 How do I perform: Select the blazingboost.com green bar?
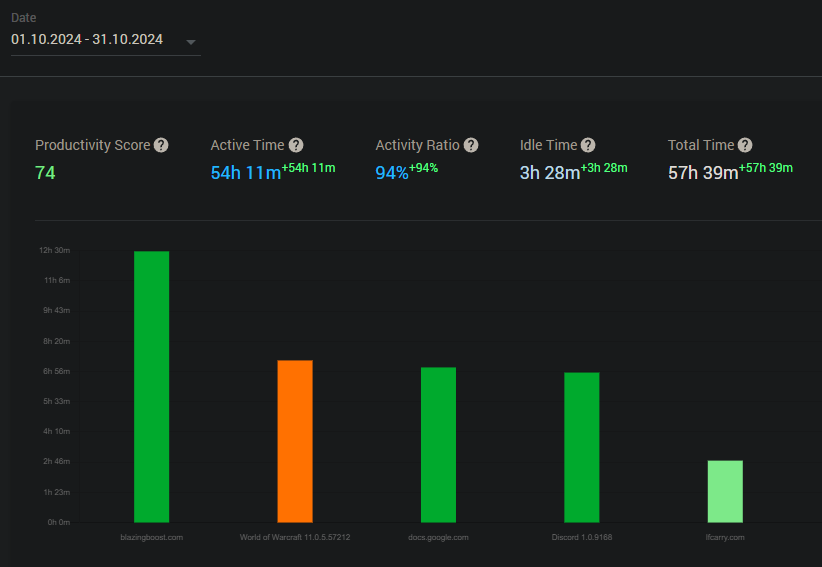coord(152,387)
